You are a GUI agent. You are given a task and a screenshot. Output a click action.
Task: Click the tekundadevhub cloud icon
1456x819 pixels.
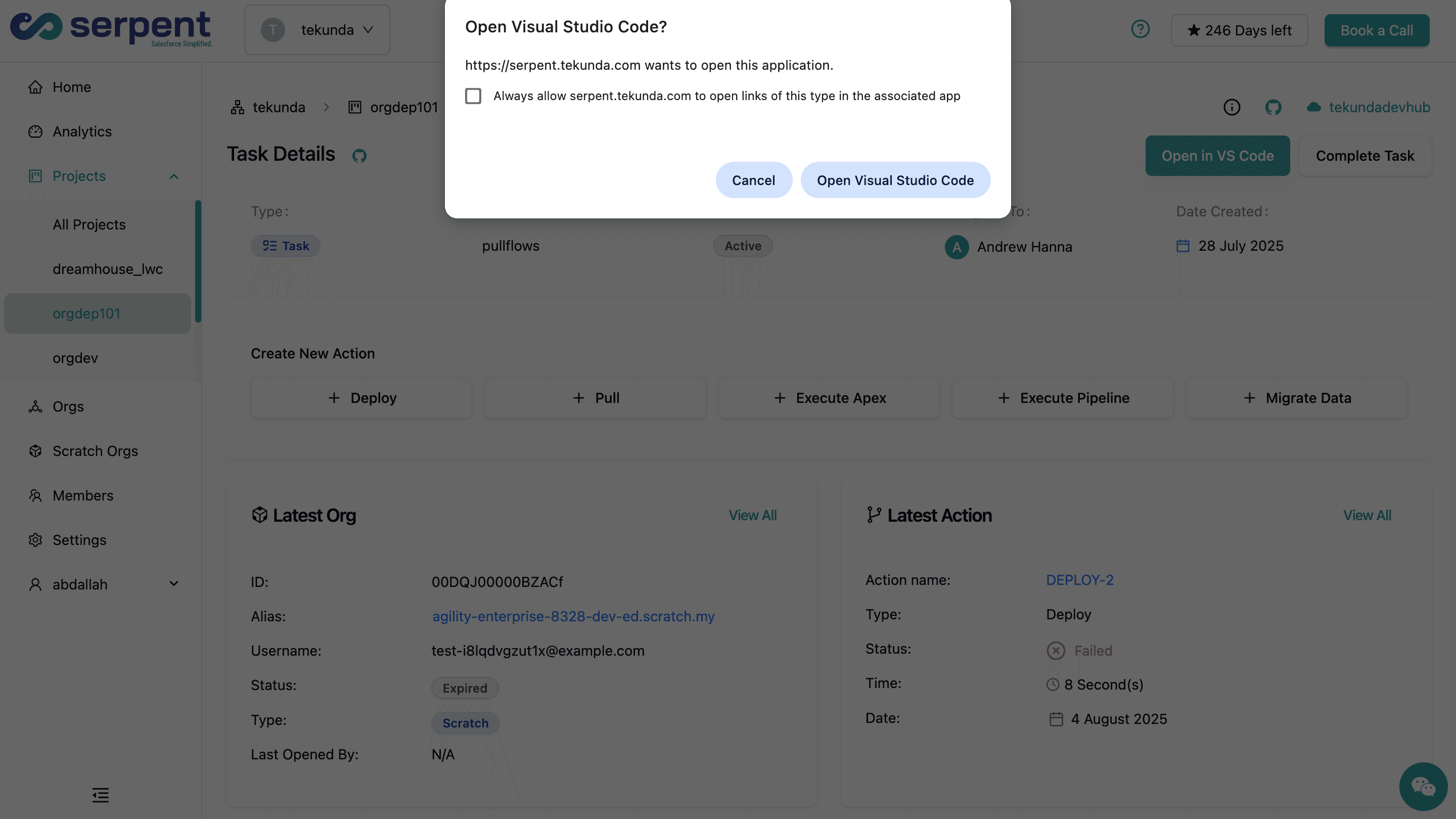[1313, 107]
